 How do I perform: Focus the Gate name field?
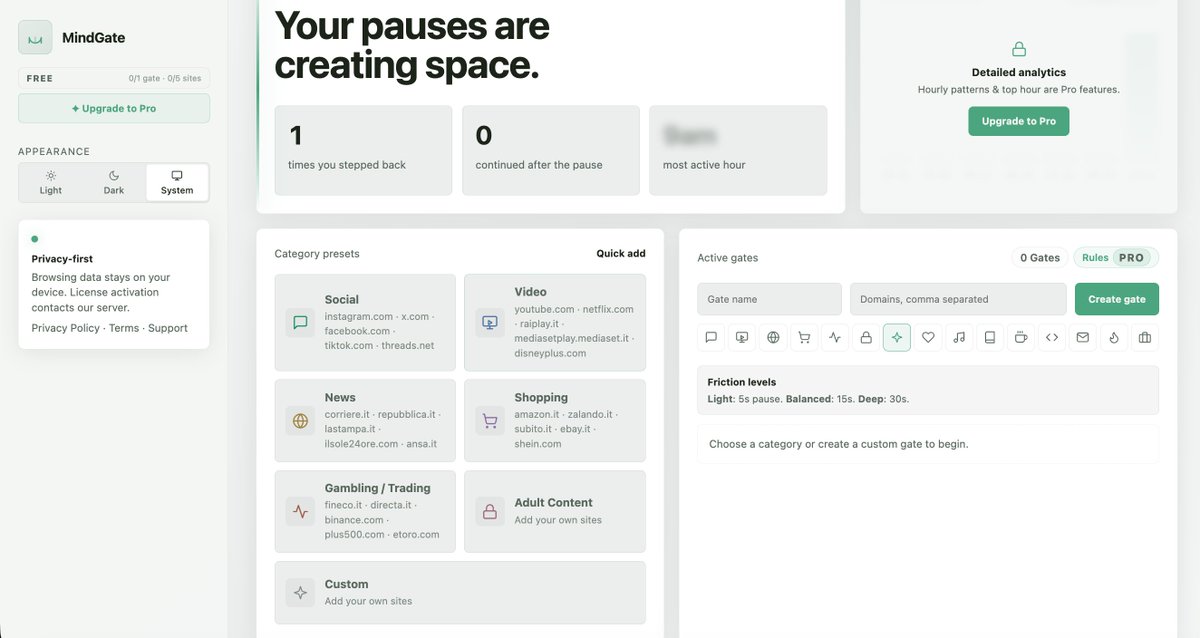coord(770,299)
